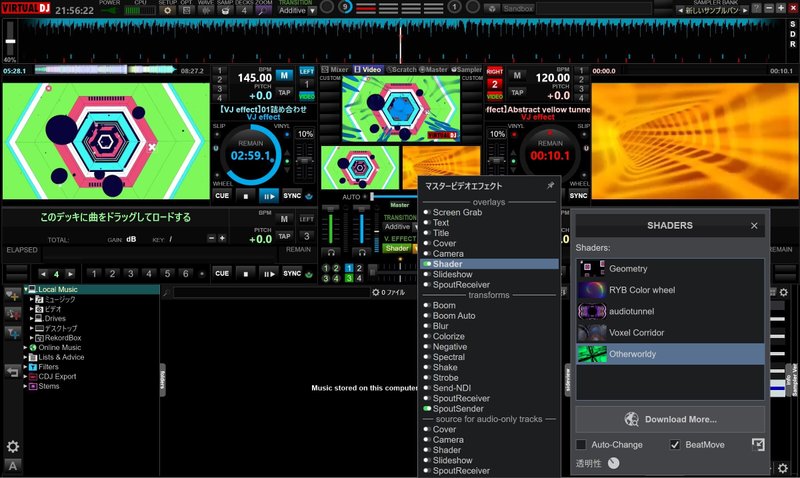Click deck 1 volume fader
The height and width of the screenshot is (478, 800).
pos(331,224)
